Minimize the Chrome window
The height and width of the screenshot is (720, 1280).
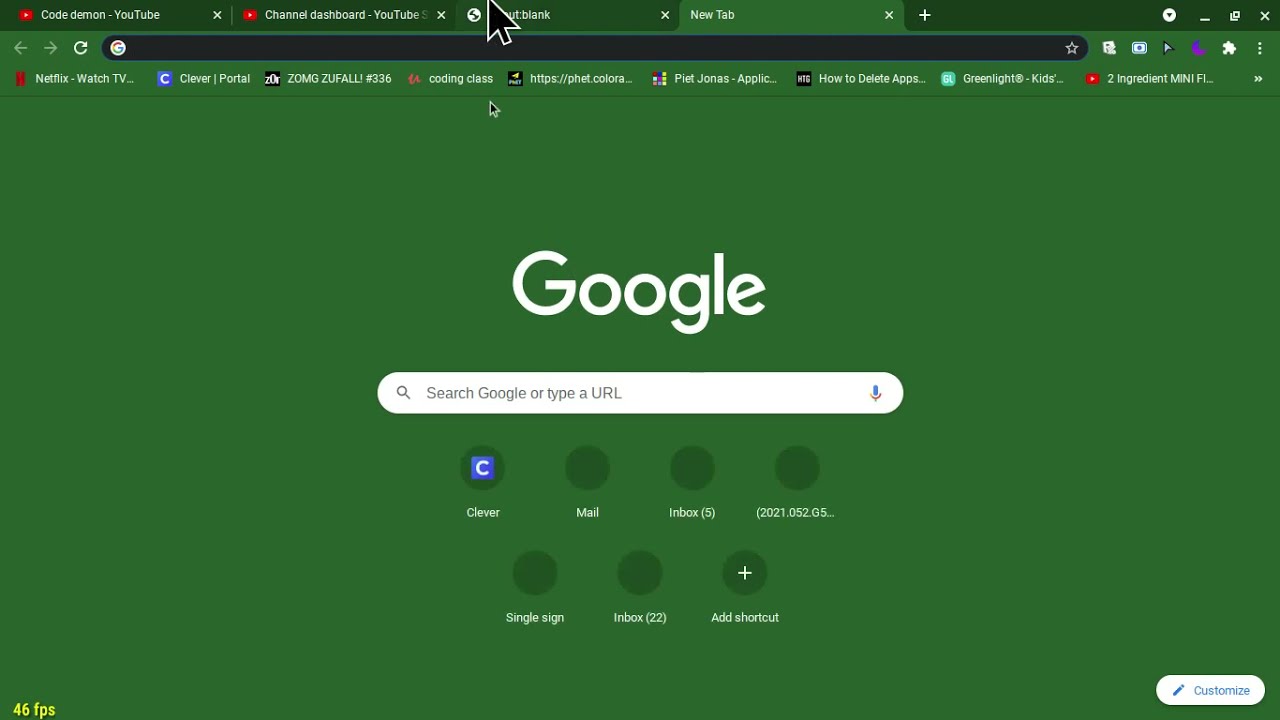1205,15
